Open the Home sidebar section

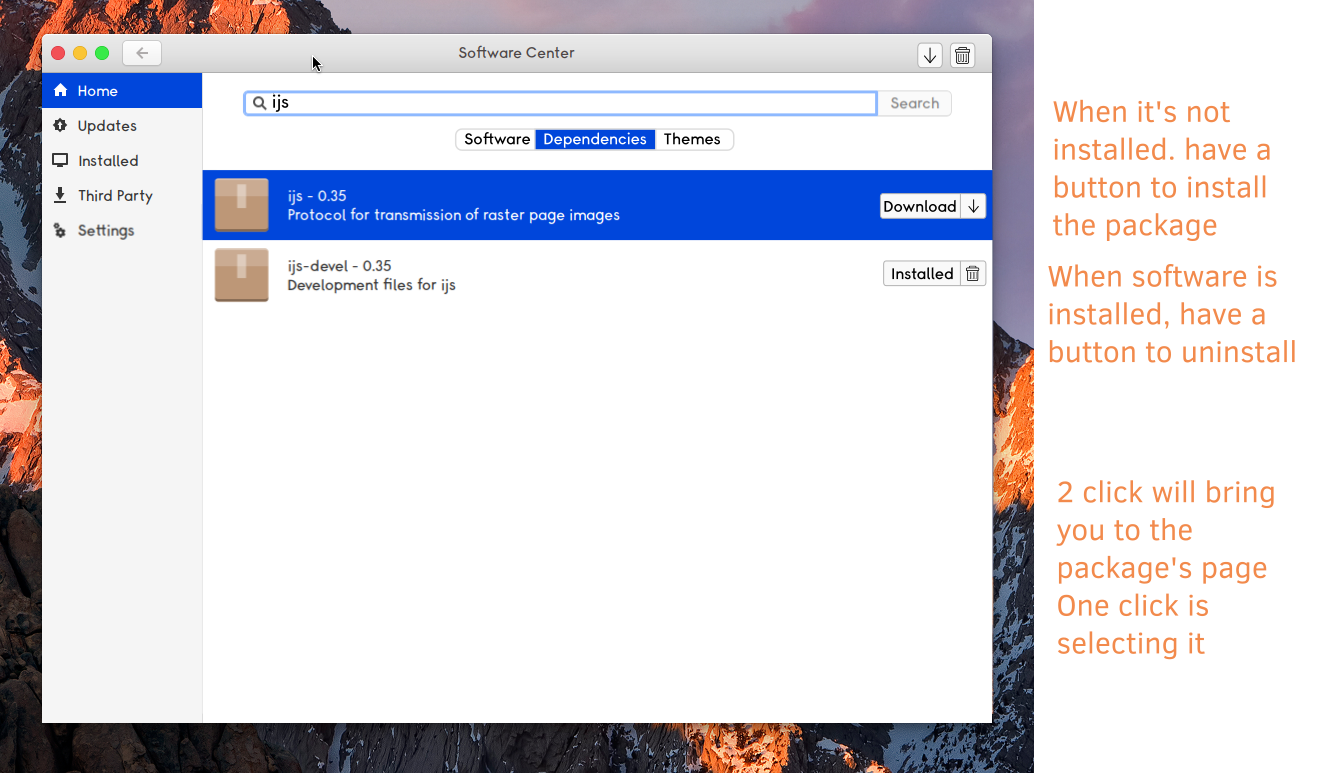pyautogui.click(x=97, y=91)
